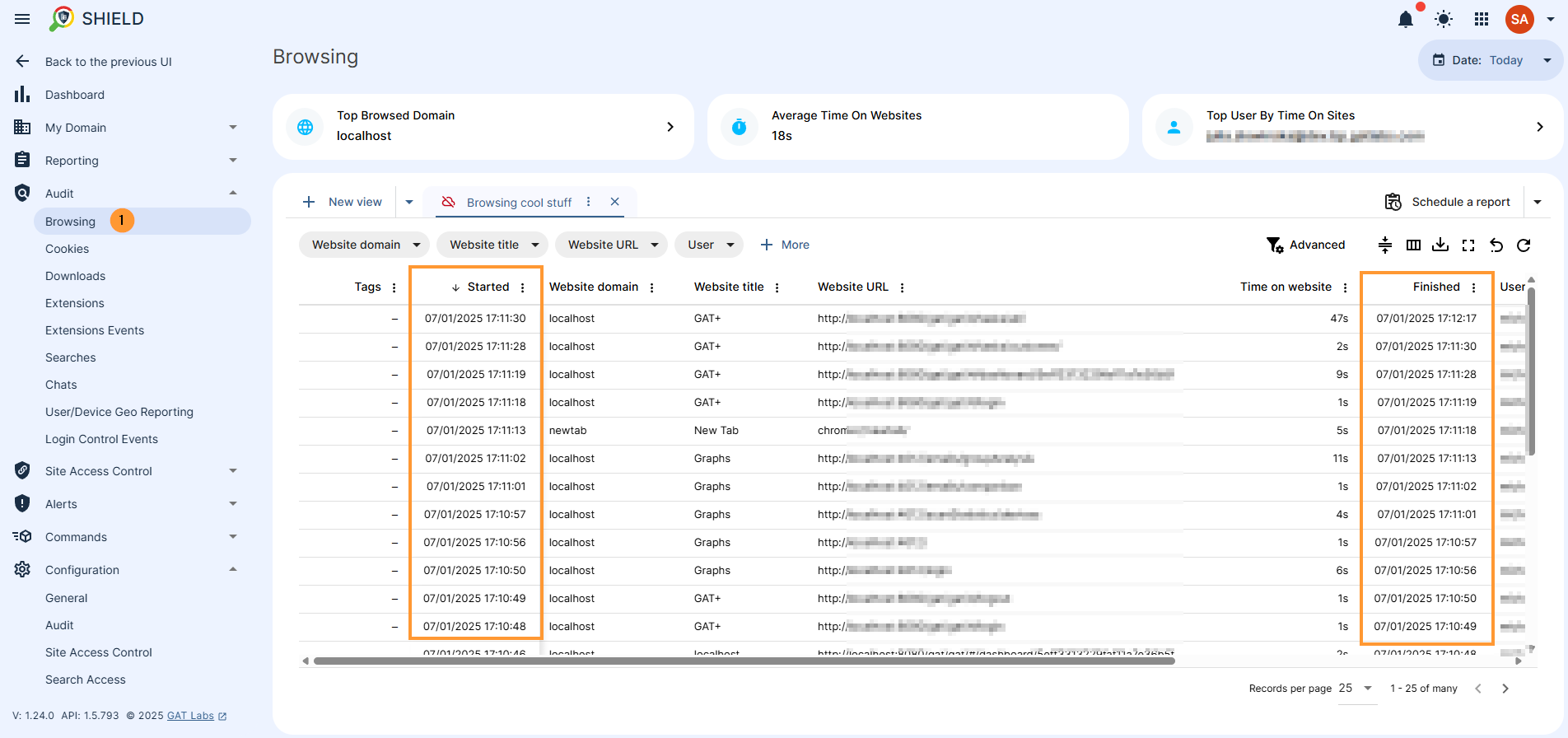
Task: Expand account dropdown arrow beside avatar
Action: coord(1550,19)
